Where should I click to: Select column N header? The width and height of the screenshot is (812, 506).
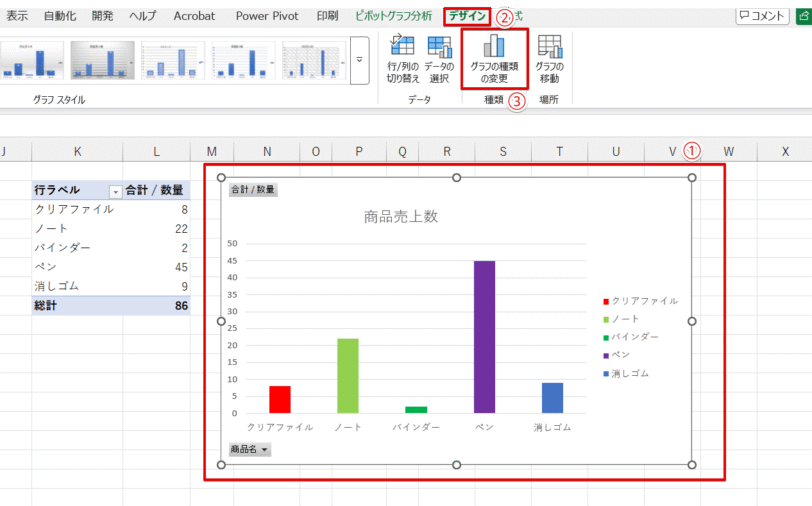(267, 151)
